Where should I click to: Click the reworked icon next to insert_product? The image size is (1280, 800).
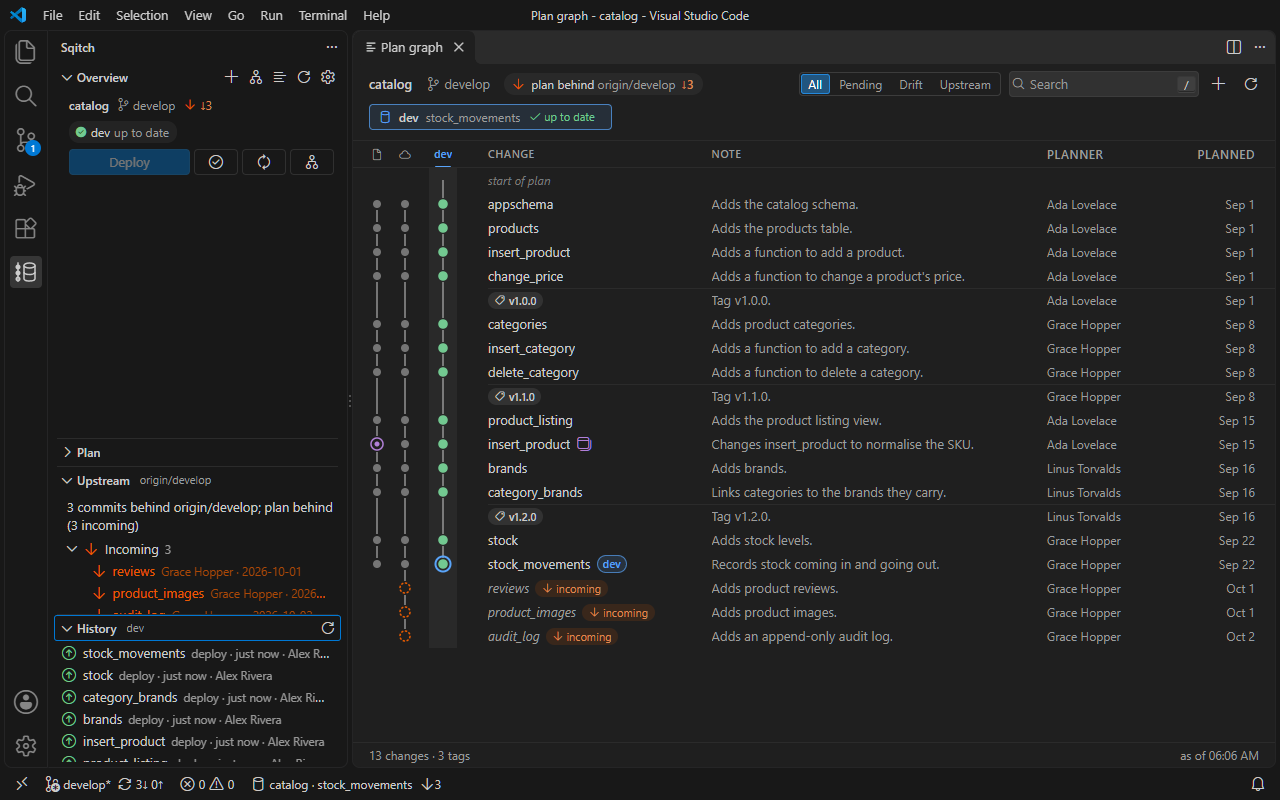point(585,444)
